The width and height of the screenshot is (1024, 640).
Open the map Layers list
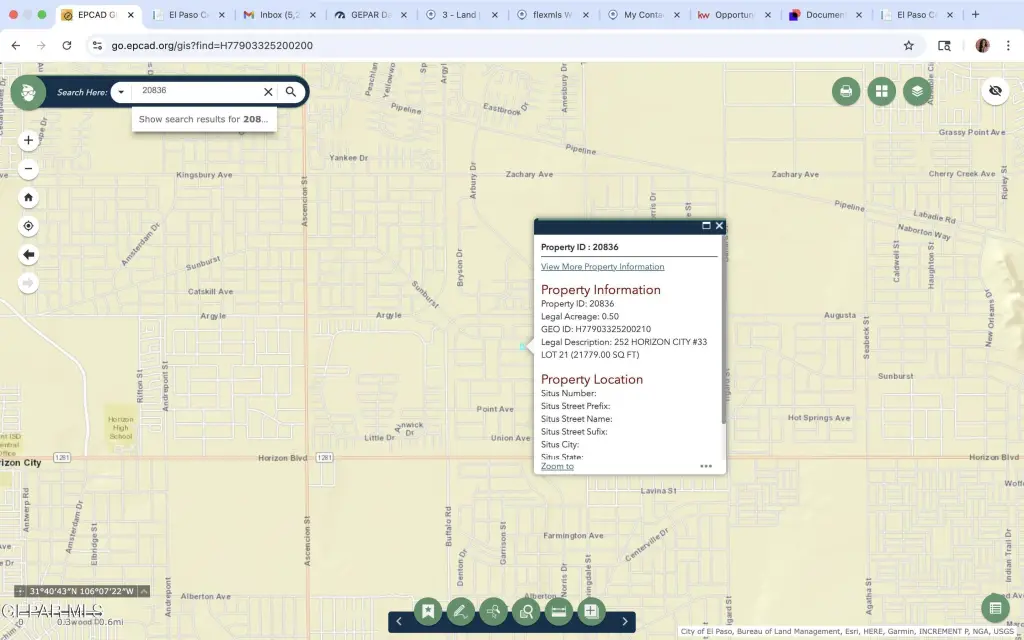(x=916, y=92)
